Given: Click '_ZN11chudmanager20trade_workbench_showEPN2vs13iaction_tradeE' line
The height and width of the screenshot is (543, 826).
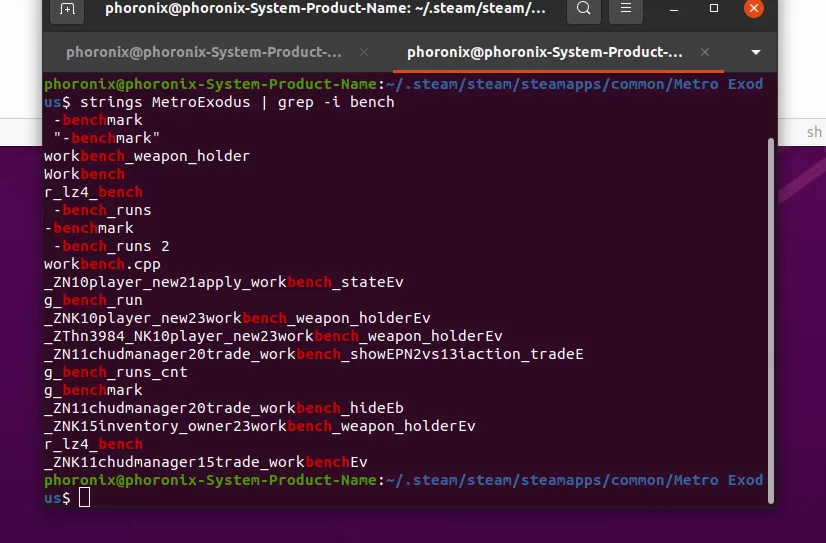Looking at the screenshot, I should (x=313, y=354).
